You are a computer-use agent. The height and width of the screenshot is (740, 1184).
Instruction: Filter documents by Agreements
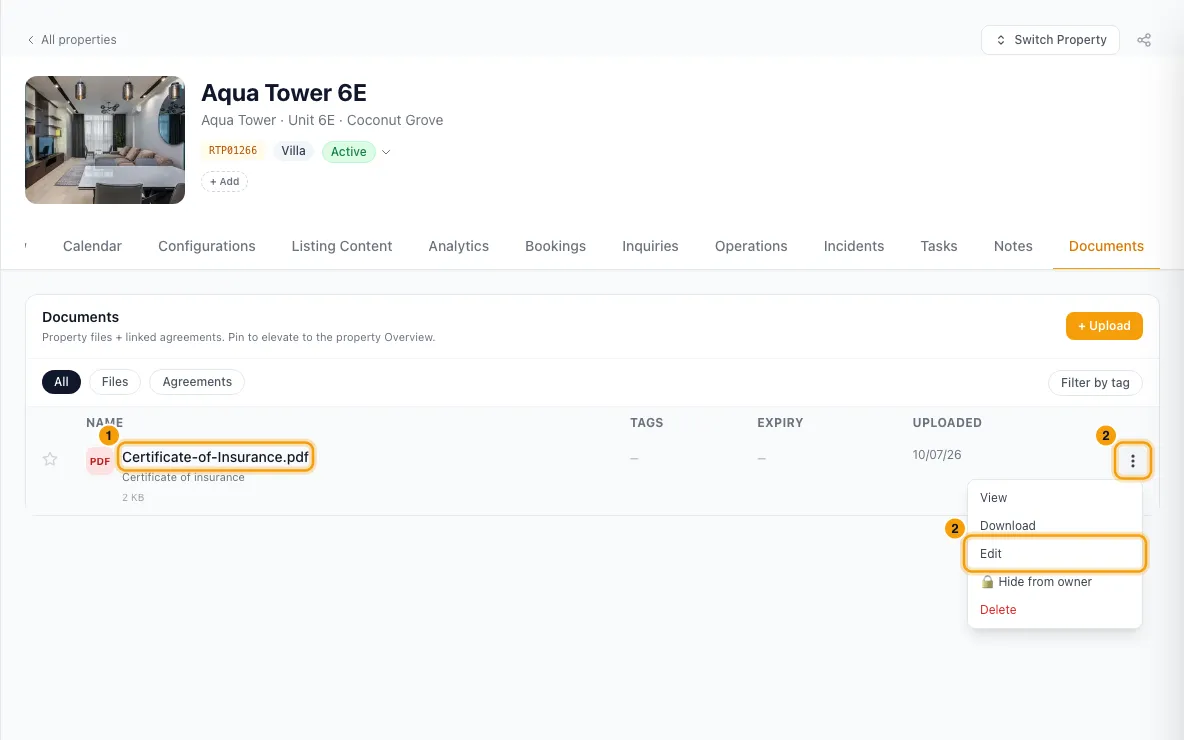tap(197, 382)
